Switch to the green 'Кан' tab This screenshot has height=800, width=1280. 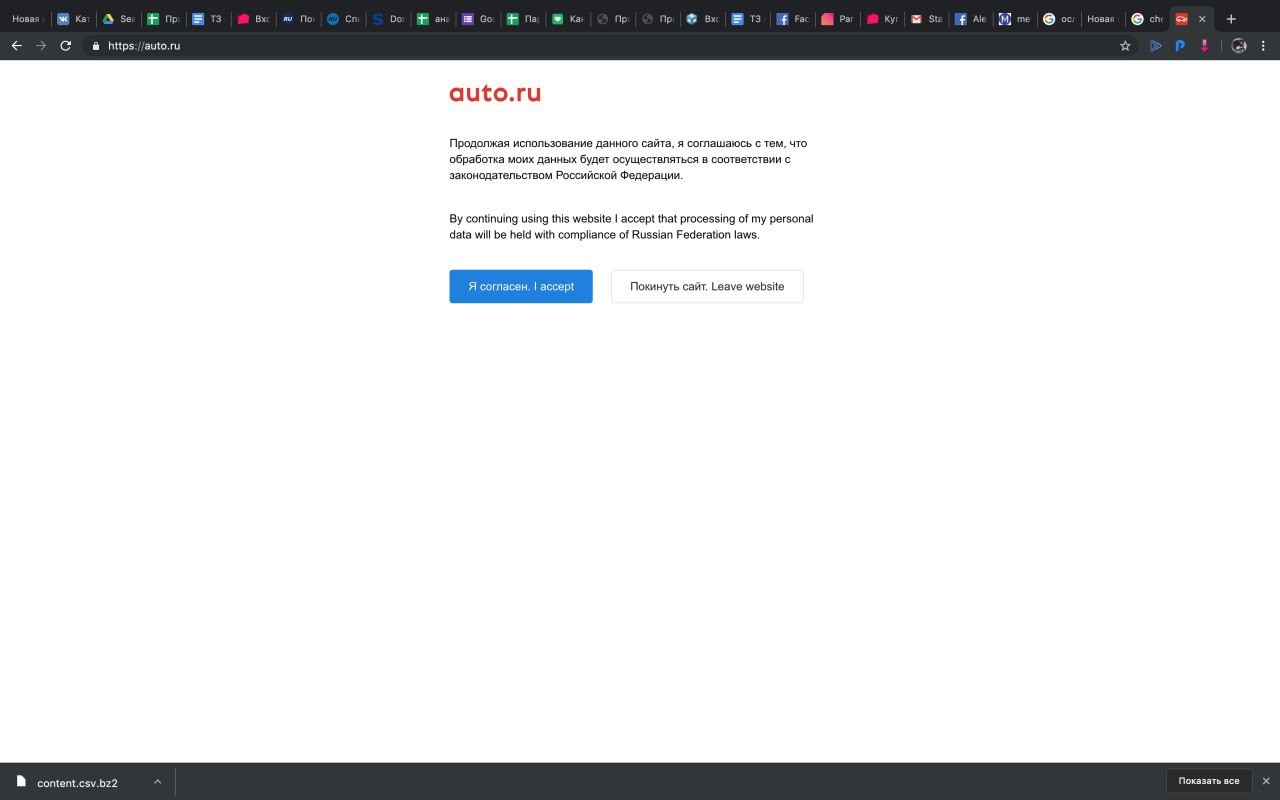568,19
